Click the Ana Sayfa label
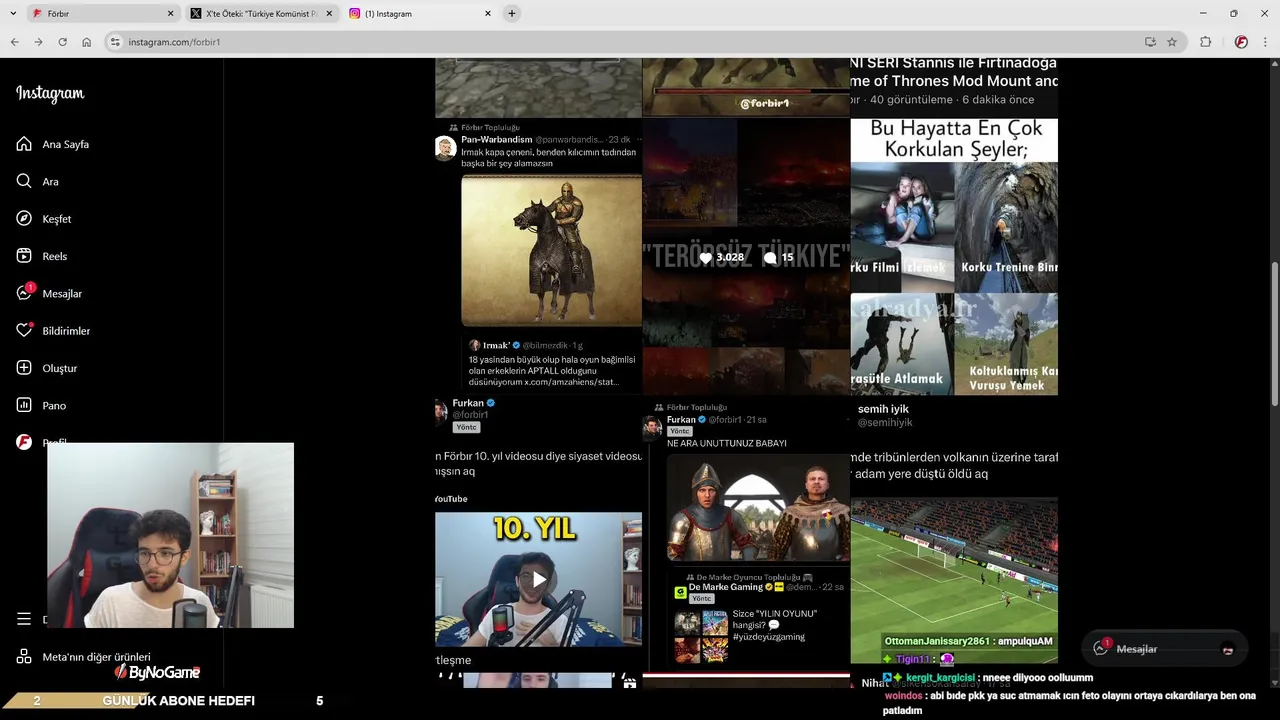Viewport: 1280px width, 720px height. 66,145
